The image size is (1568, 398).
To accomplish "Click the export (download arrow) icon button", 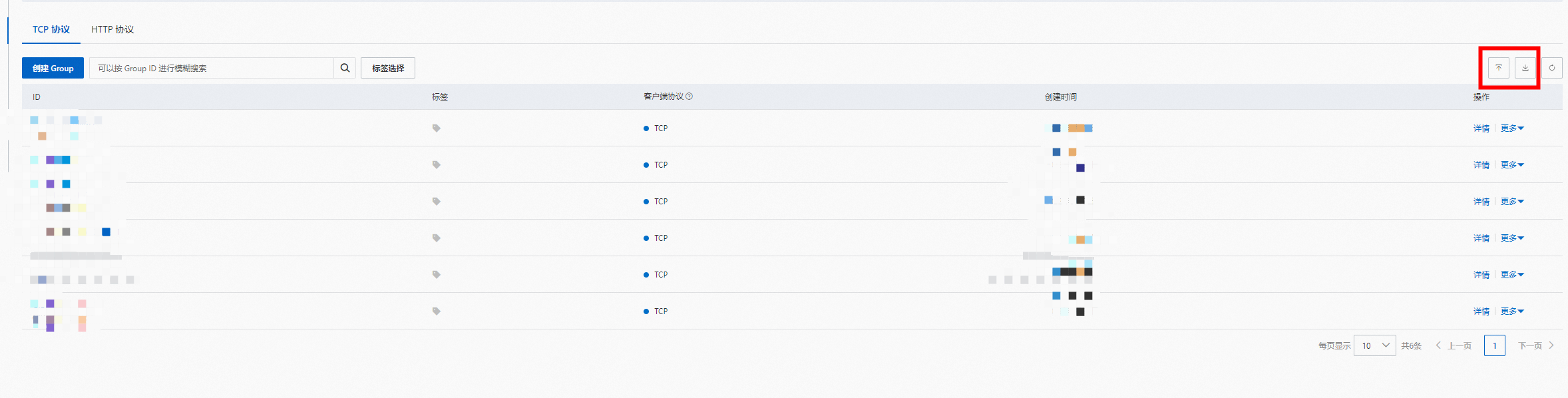I will [x=1525, y=68].
